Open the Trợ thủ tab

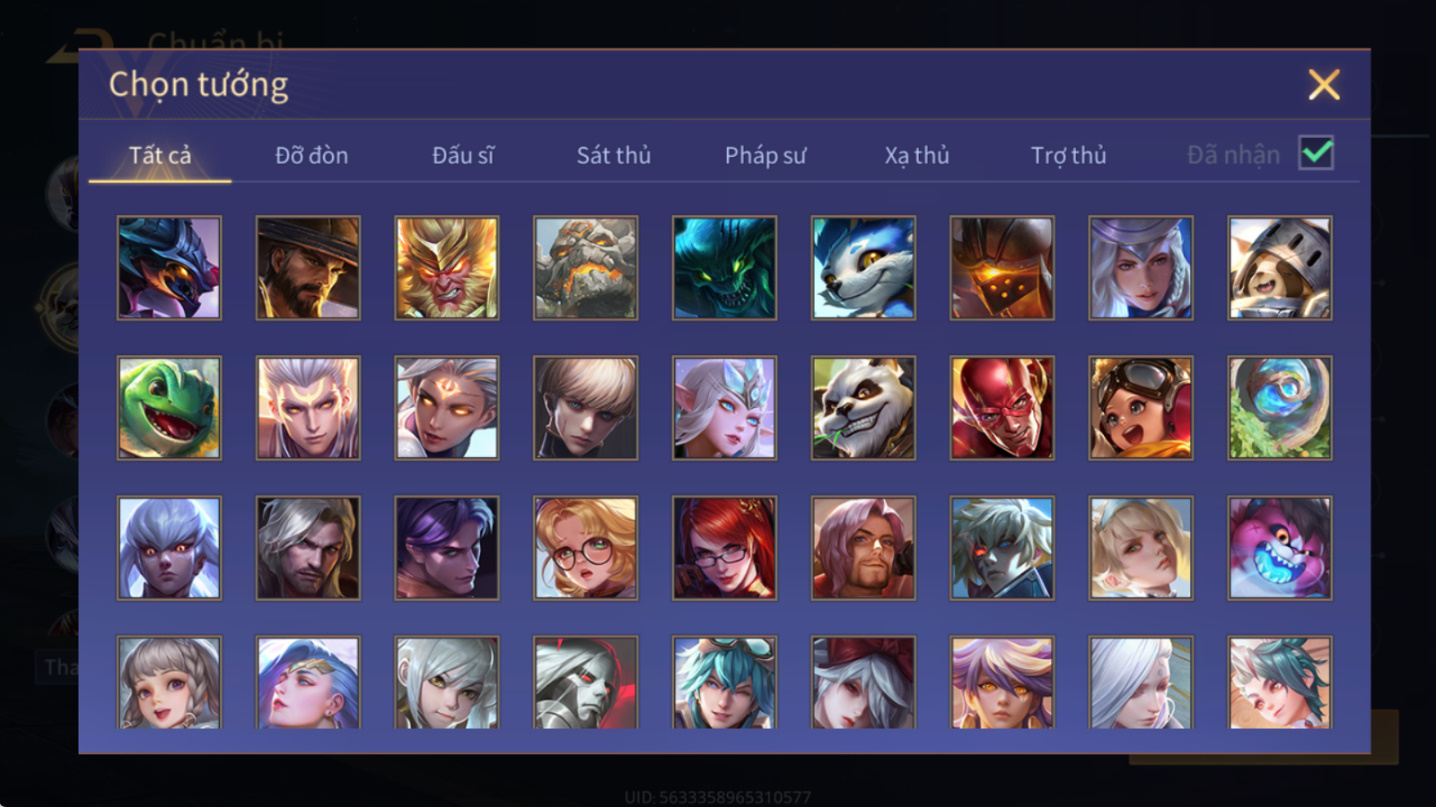(x=1068, y=155)
